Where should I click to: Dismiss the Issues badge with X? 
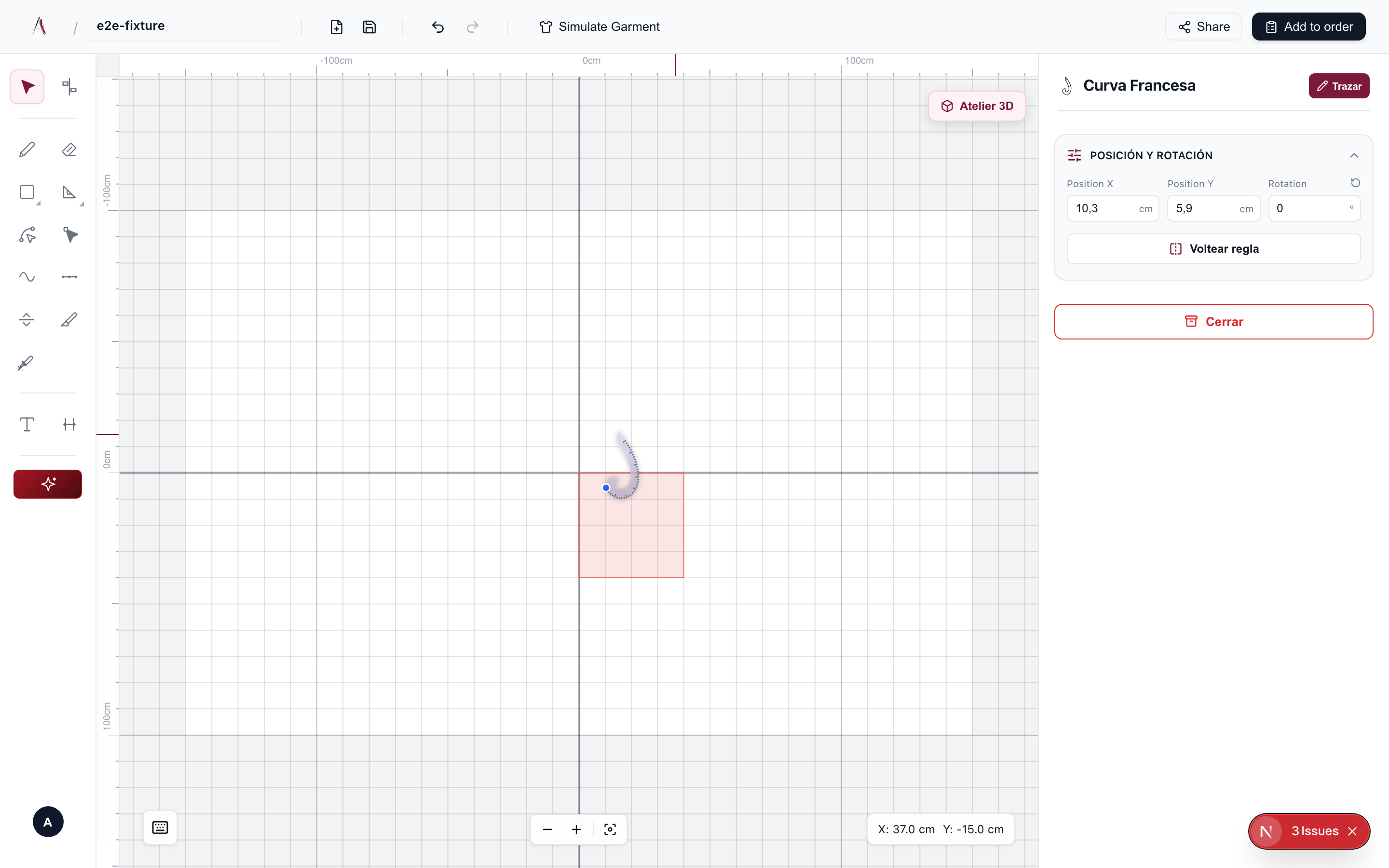pyautogui.click(x=1352, y=831)
